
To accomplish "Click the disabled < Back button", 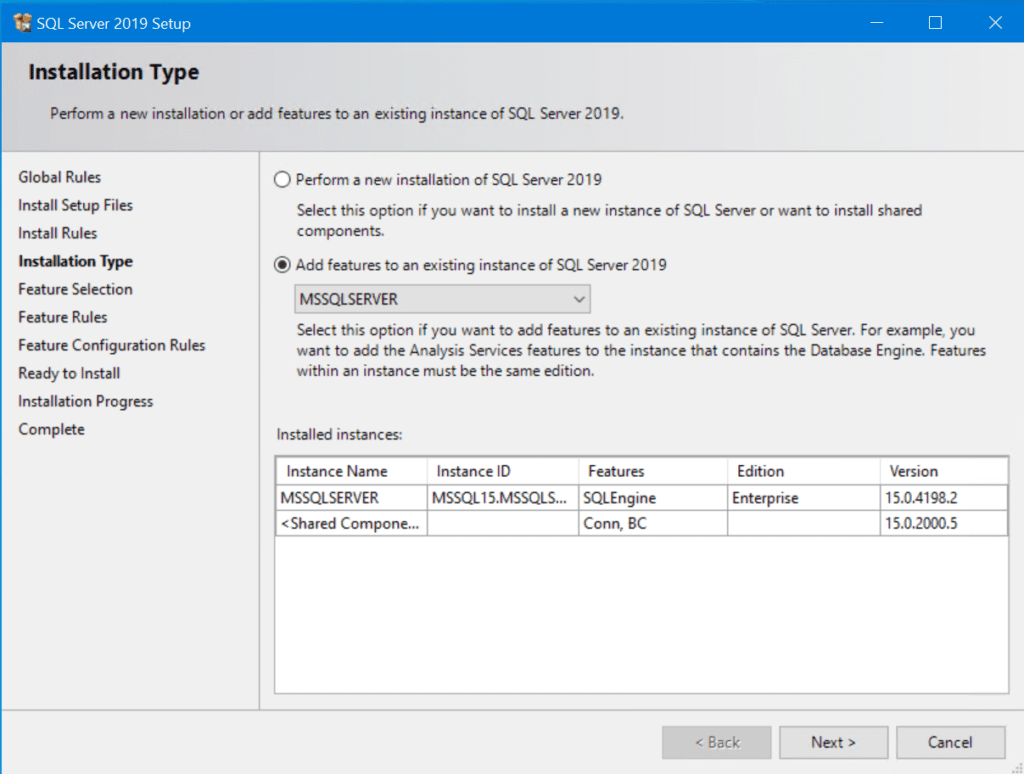I will pos(716,742).
